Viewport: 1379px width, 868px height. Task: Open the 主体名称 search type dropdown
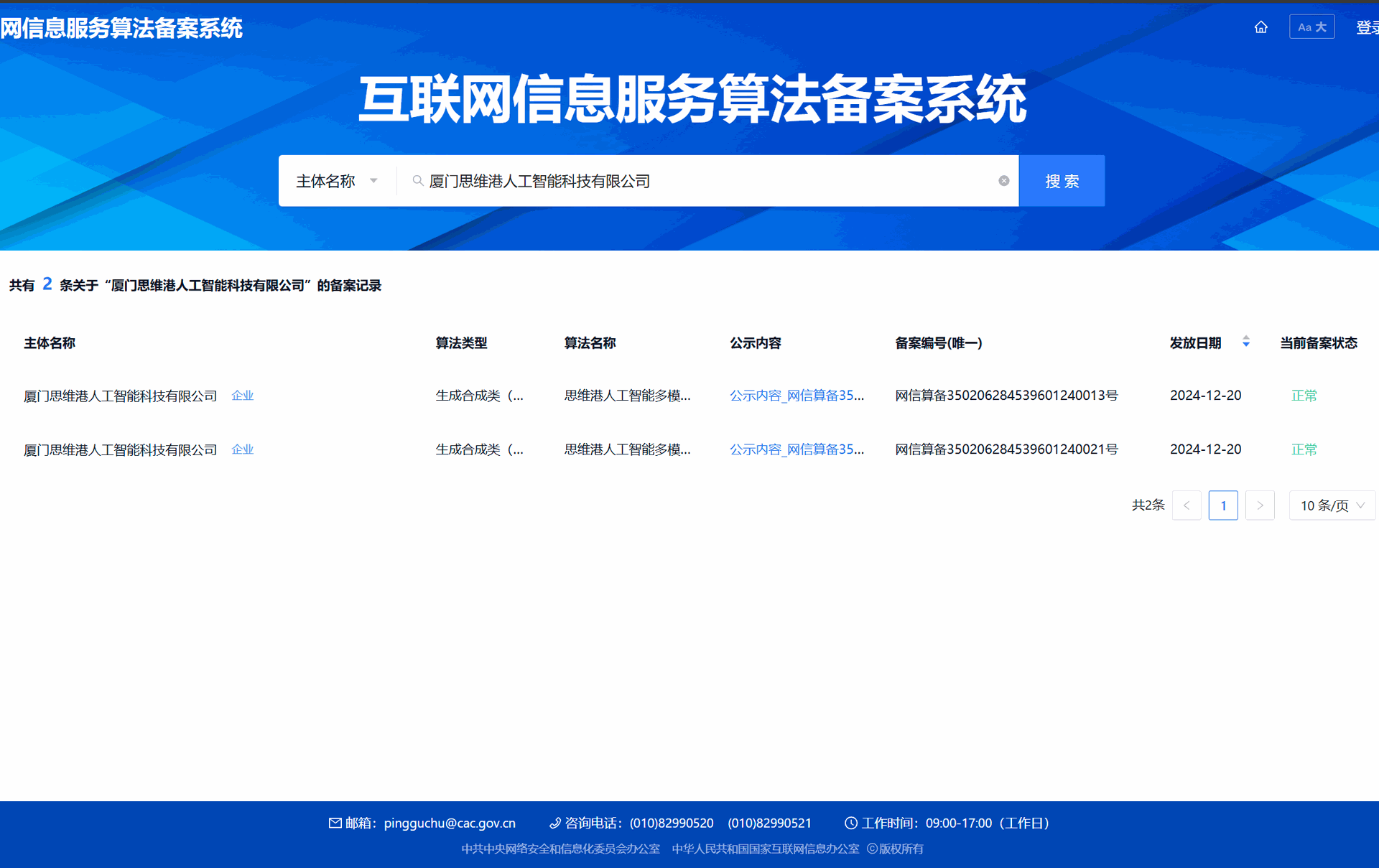pos(337,181)
